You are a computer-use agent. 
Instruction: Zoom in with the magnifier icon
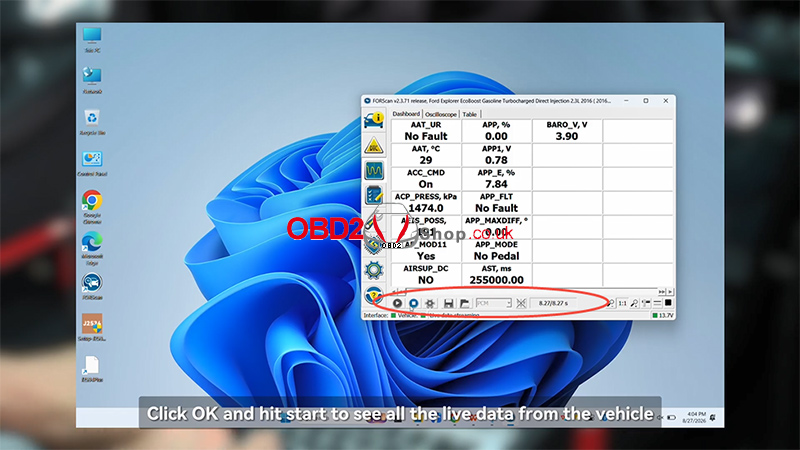634,303
